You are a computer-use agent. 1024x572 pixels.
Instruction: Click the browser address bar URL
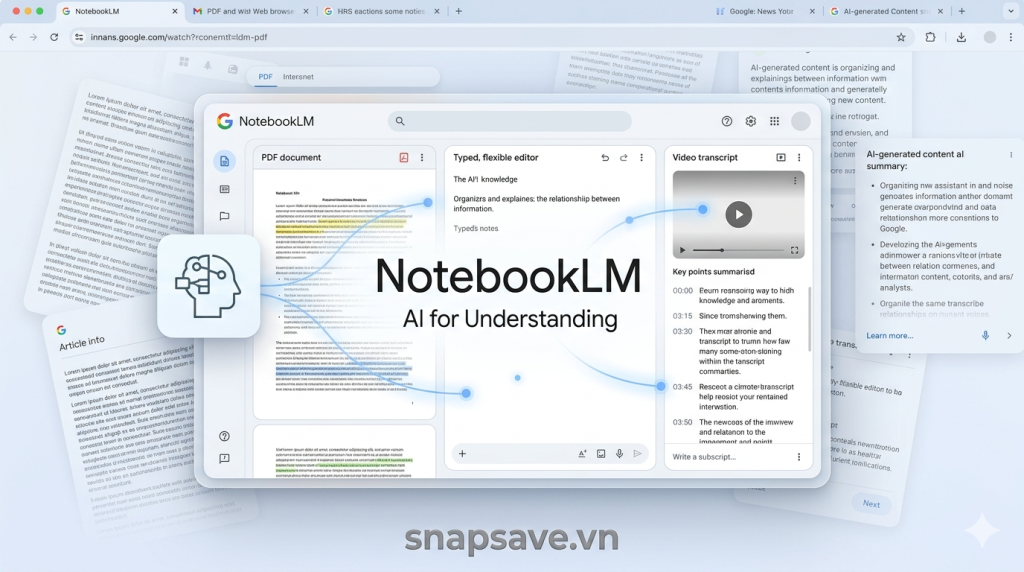178,37
